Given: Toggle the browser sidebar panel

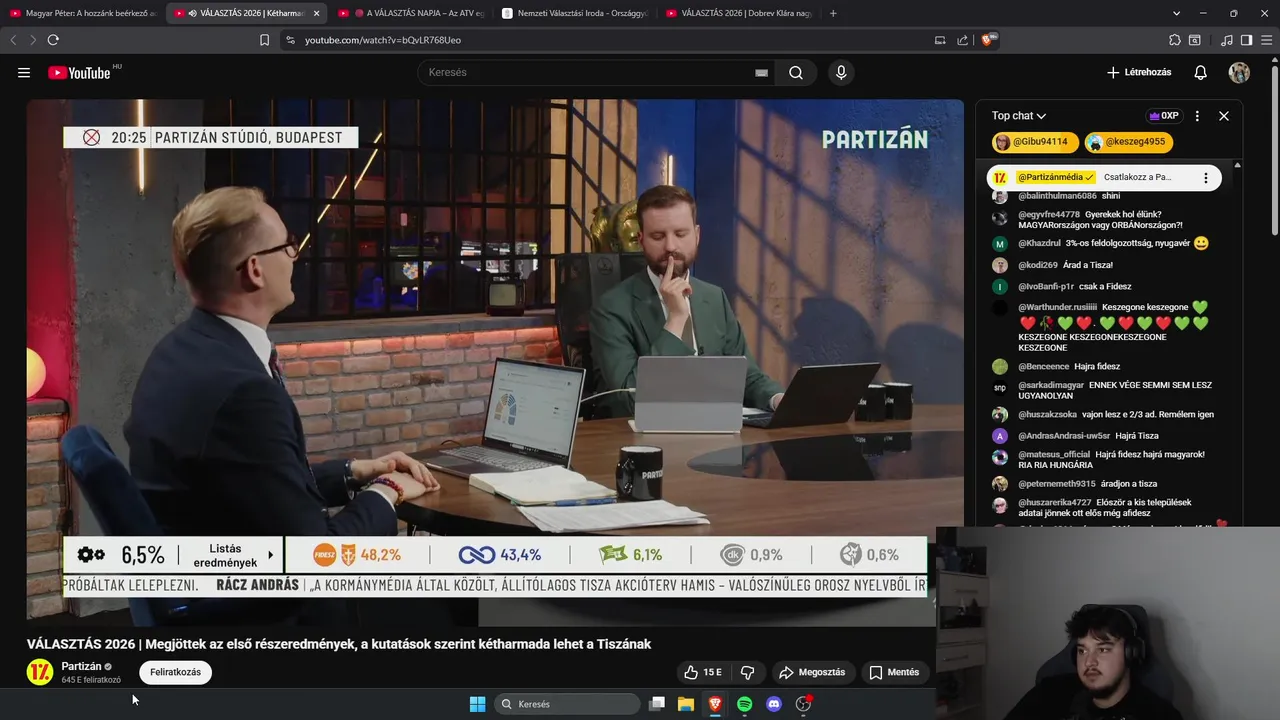Looking at the screenshot, I should tap(1246, 40).
